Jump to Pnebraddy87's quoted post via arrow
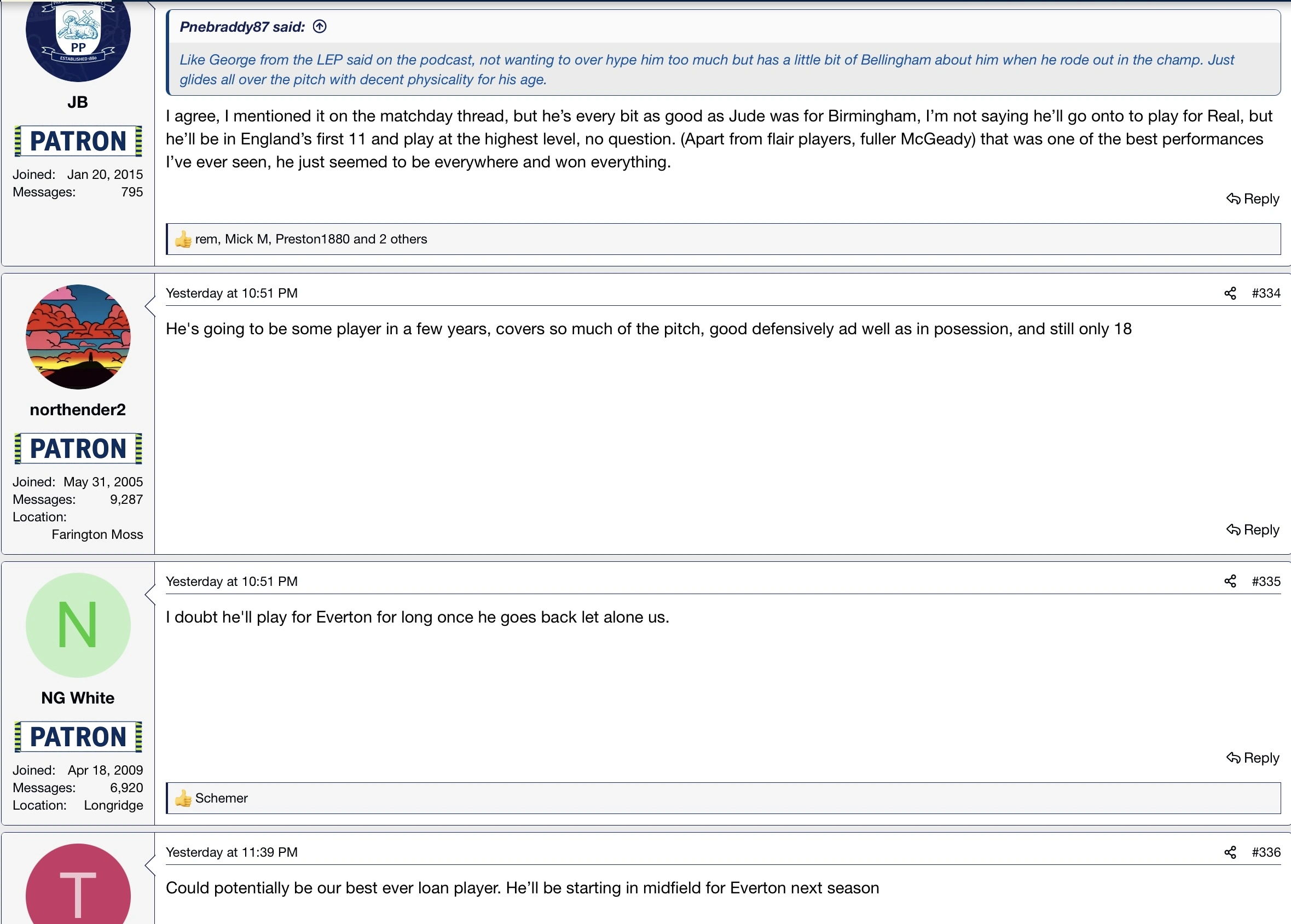The width and height of the screenshot is (1291, 924). coord(320,27)
